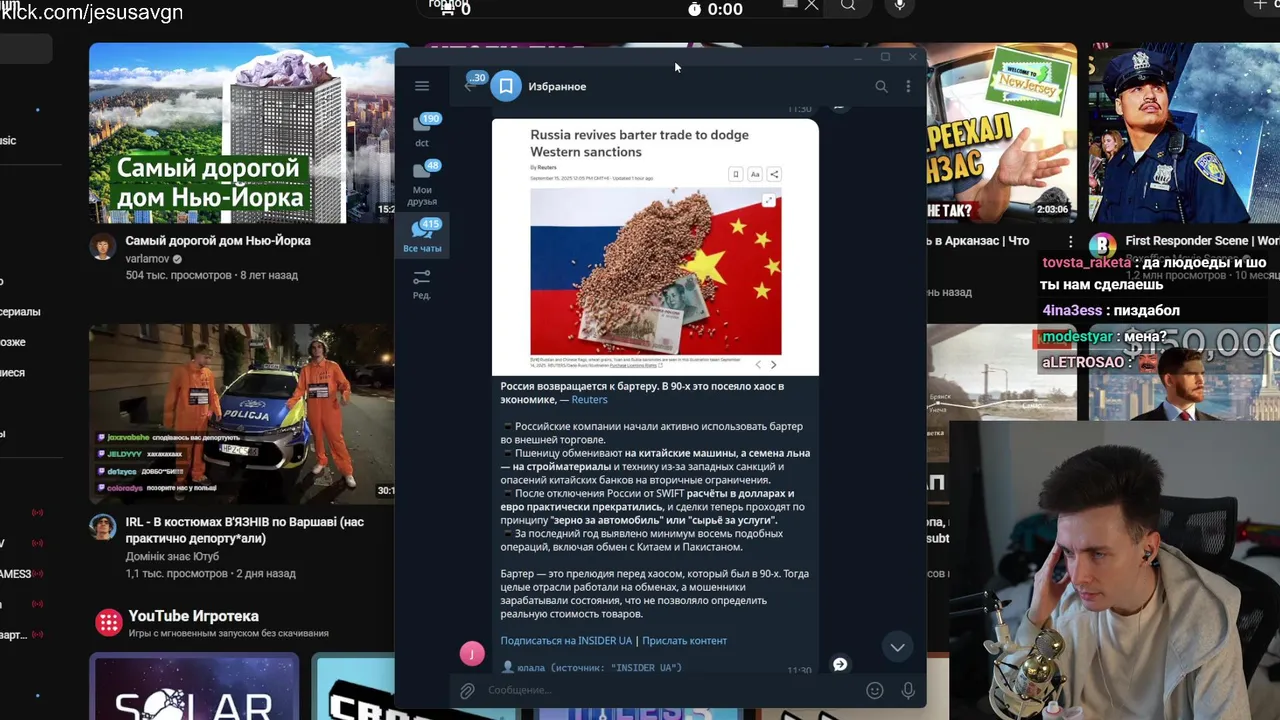Image resolution: width=1280 pixels, height=720 pixels.
Task: Focus the Сообщение message input field
Action: [x=670, y=690]
